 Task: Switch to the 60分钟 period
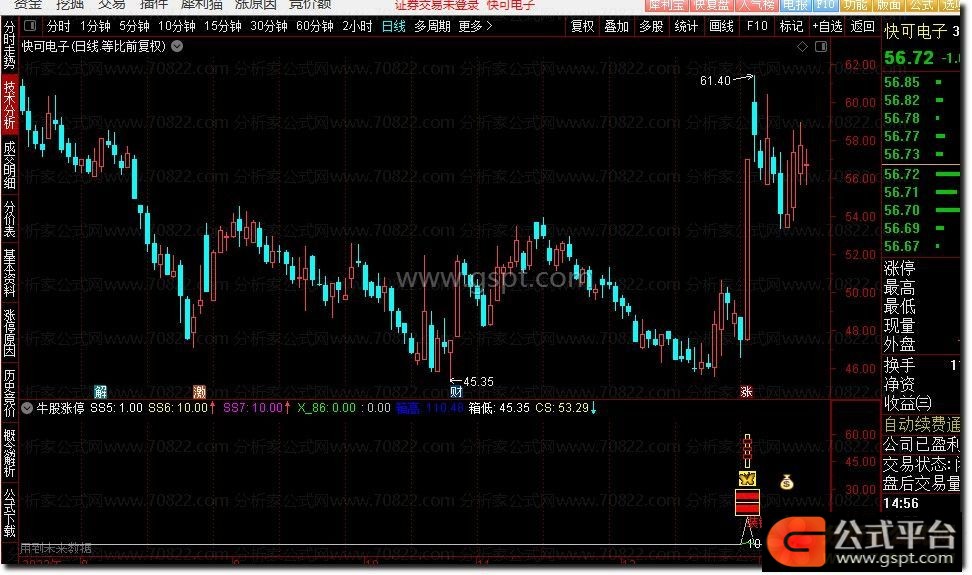(x=315, y=26)
